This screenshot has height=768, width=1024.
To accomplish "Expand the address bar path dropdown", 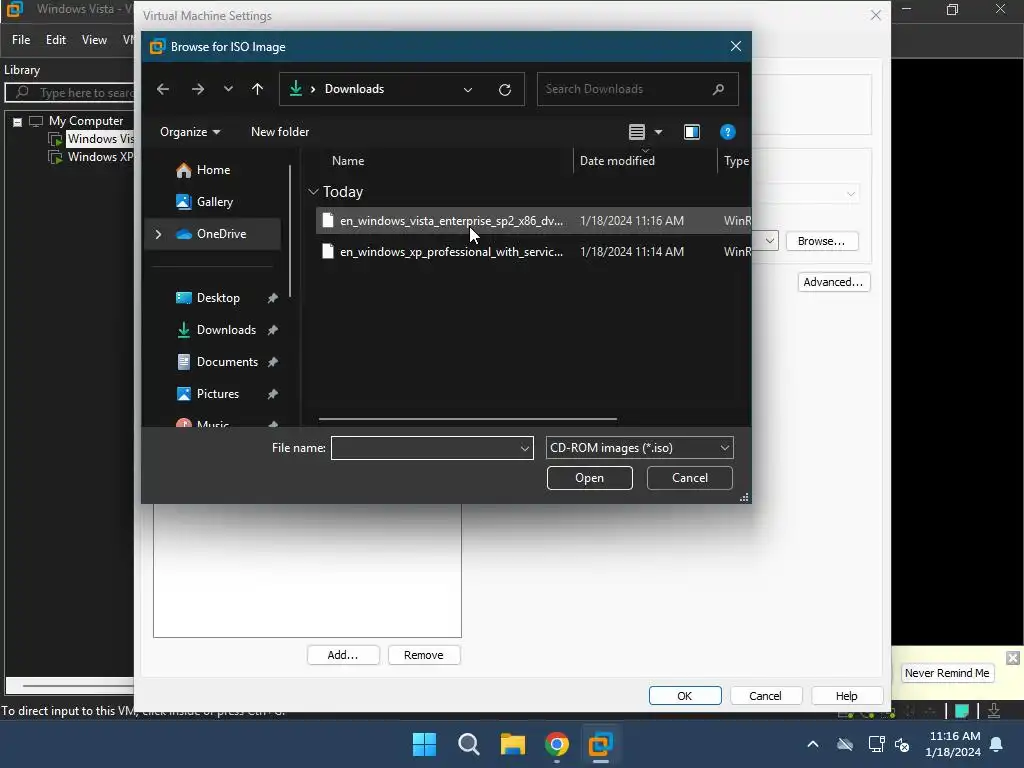I will coord(468,89).
